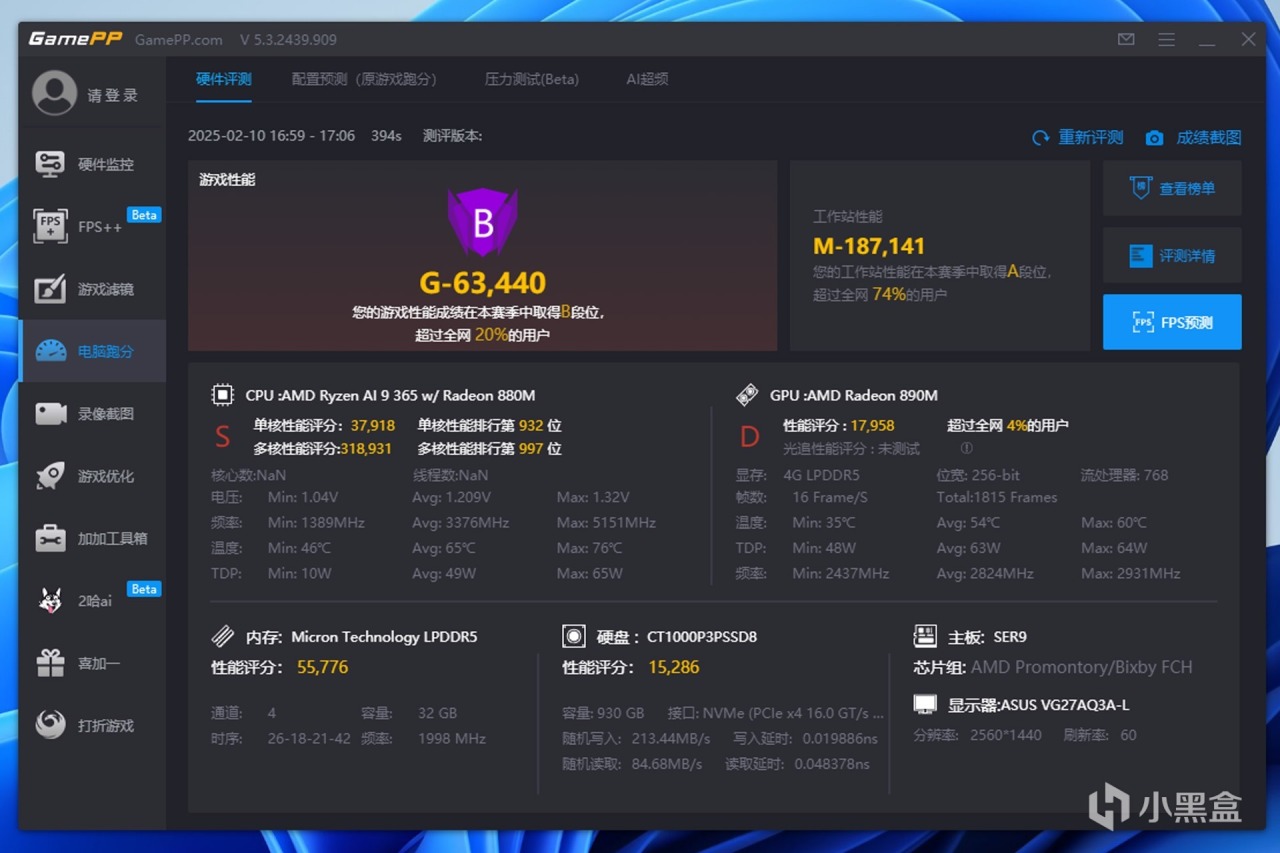Image resolution: width=1280 pixels, height=853 pixels.
Task: Click the G-63,440 game score
Action: click(483, 283)
